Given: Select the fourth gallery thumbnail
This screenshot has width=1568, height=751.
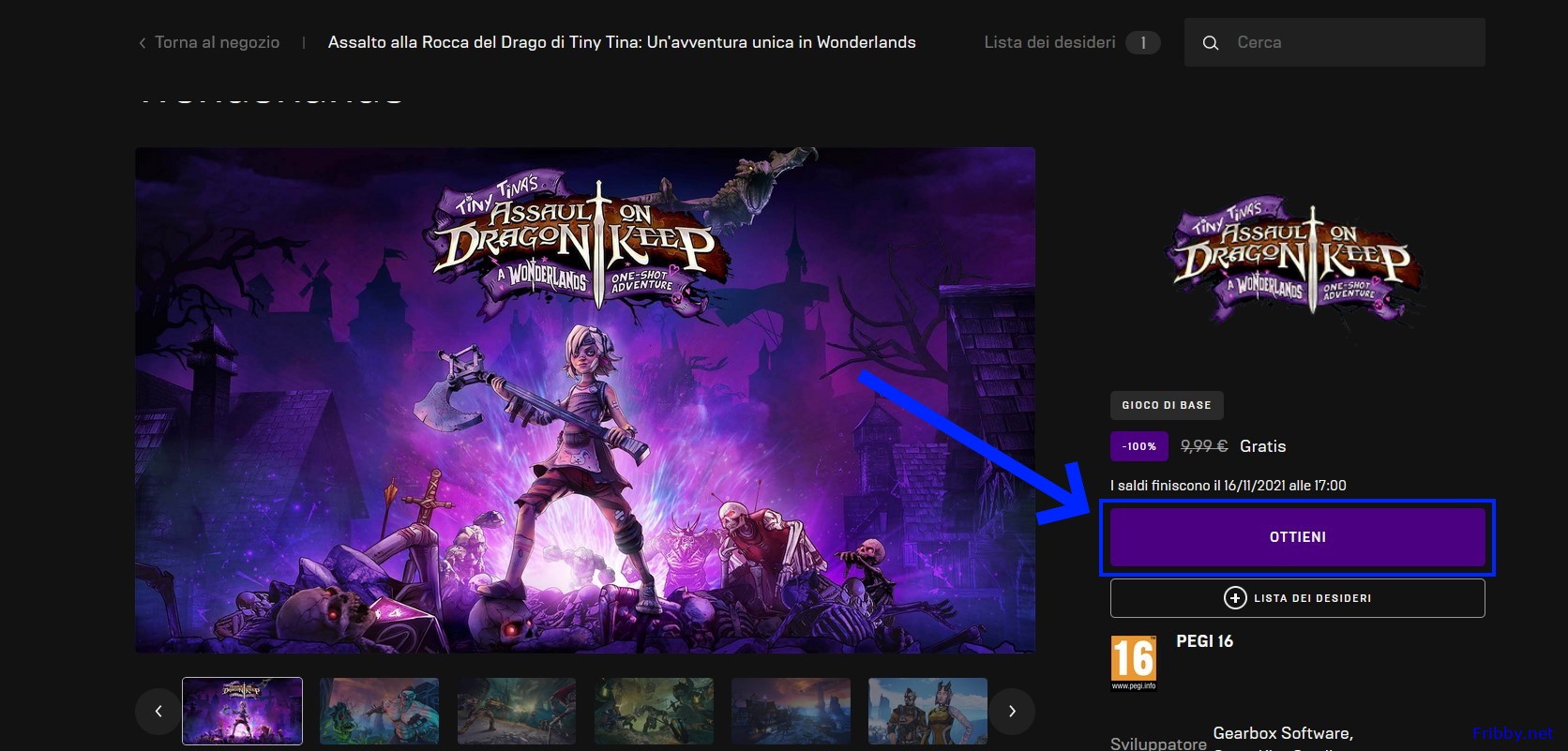Looking at the screenshot, I should point(654,711).
